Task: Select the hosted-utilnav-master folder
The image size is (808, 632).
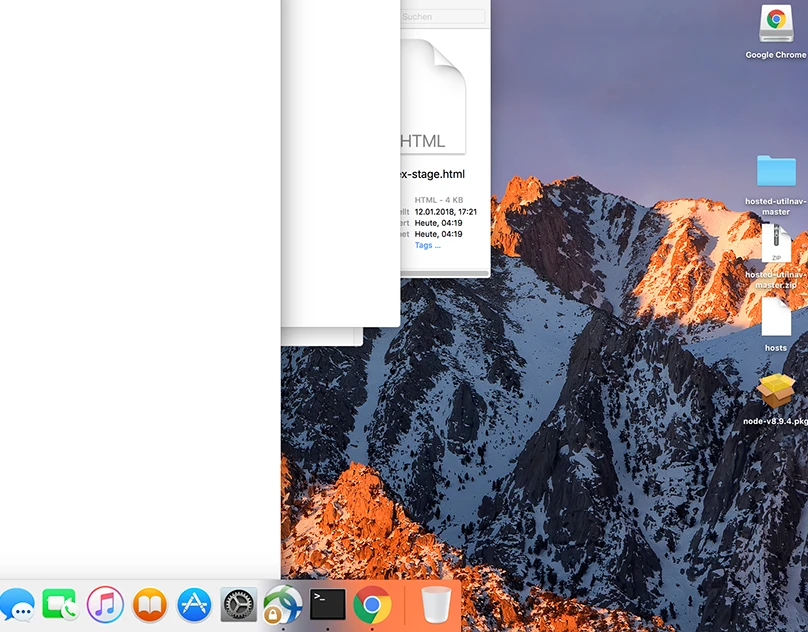Action: coord(776,172)
